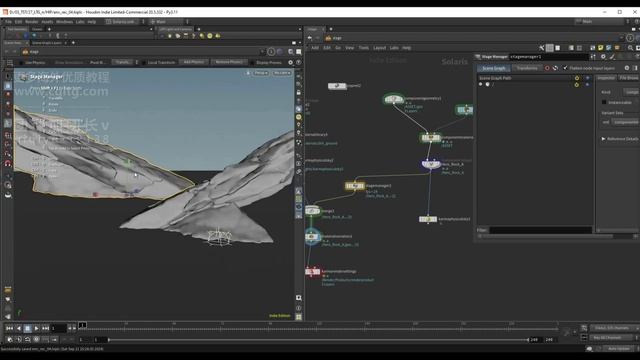Viewport: 640px width, 360px height.
Task: Open the Render menu
Action: click(31, 22)
